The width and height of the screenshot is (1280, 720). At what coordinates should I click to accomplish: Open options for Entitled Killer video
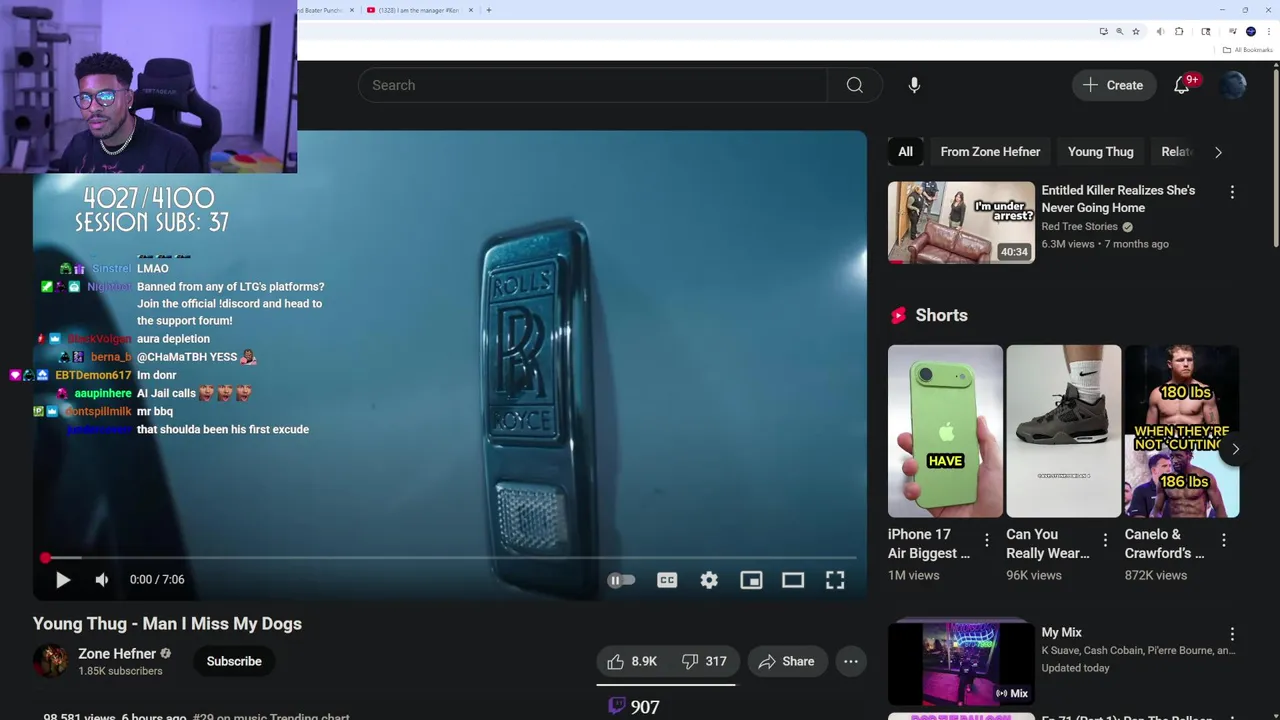[x=1232, y=192]
